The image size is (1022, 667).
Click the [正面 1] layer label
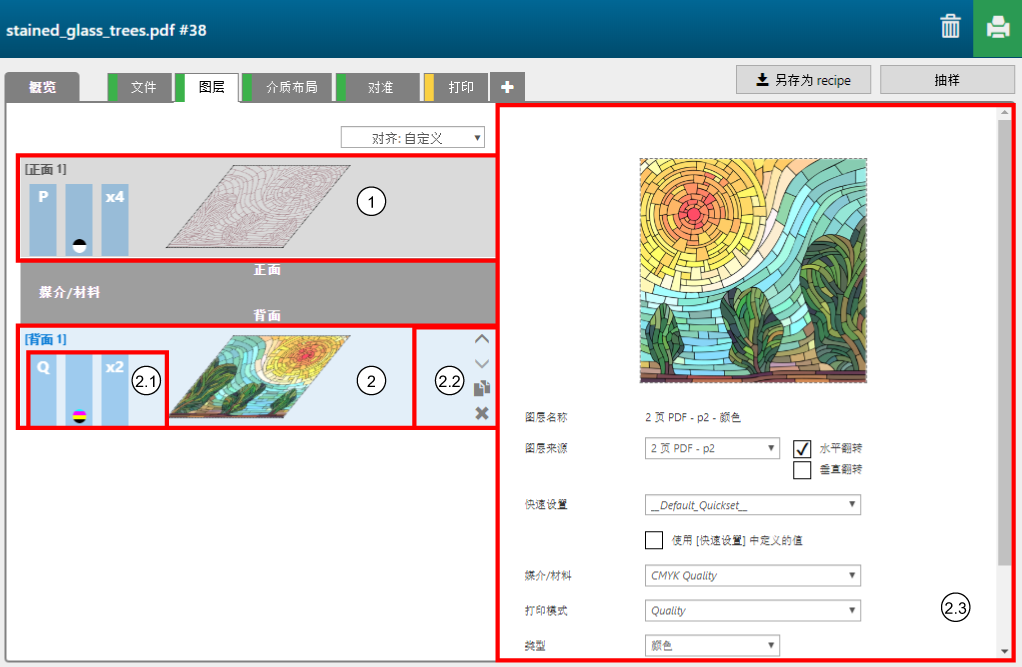point(46,170)
